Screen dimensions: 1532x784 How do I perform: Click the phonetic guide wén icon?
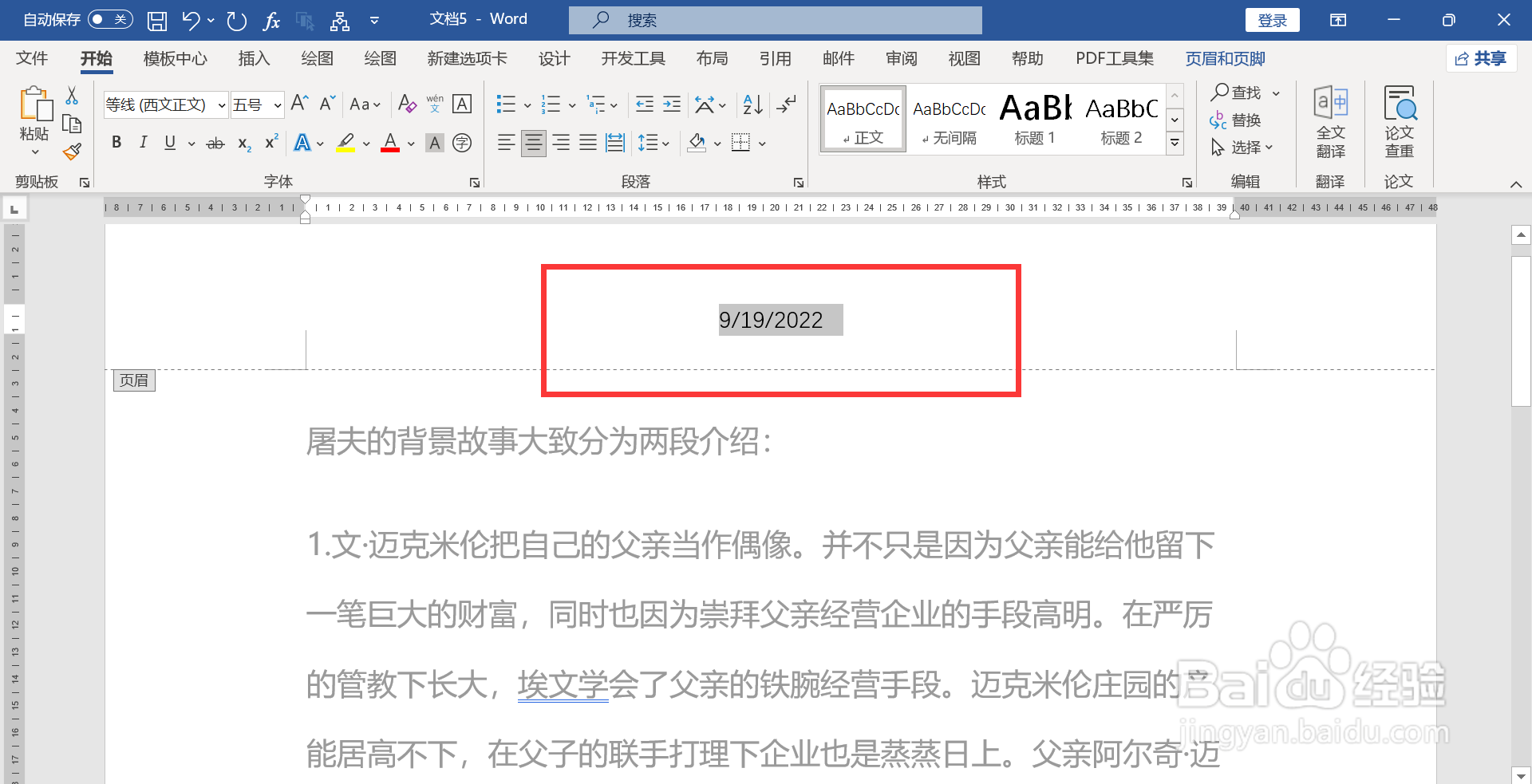435,104
